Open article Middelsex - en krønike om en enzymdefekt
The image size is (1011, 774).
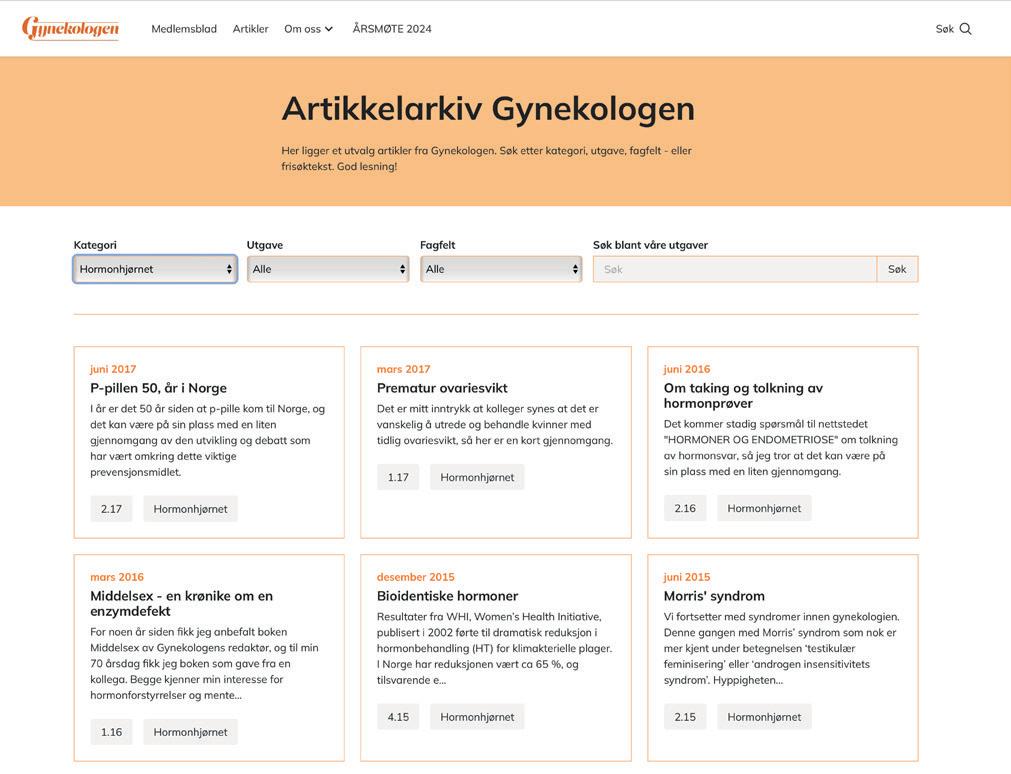(182, 603)
